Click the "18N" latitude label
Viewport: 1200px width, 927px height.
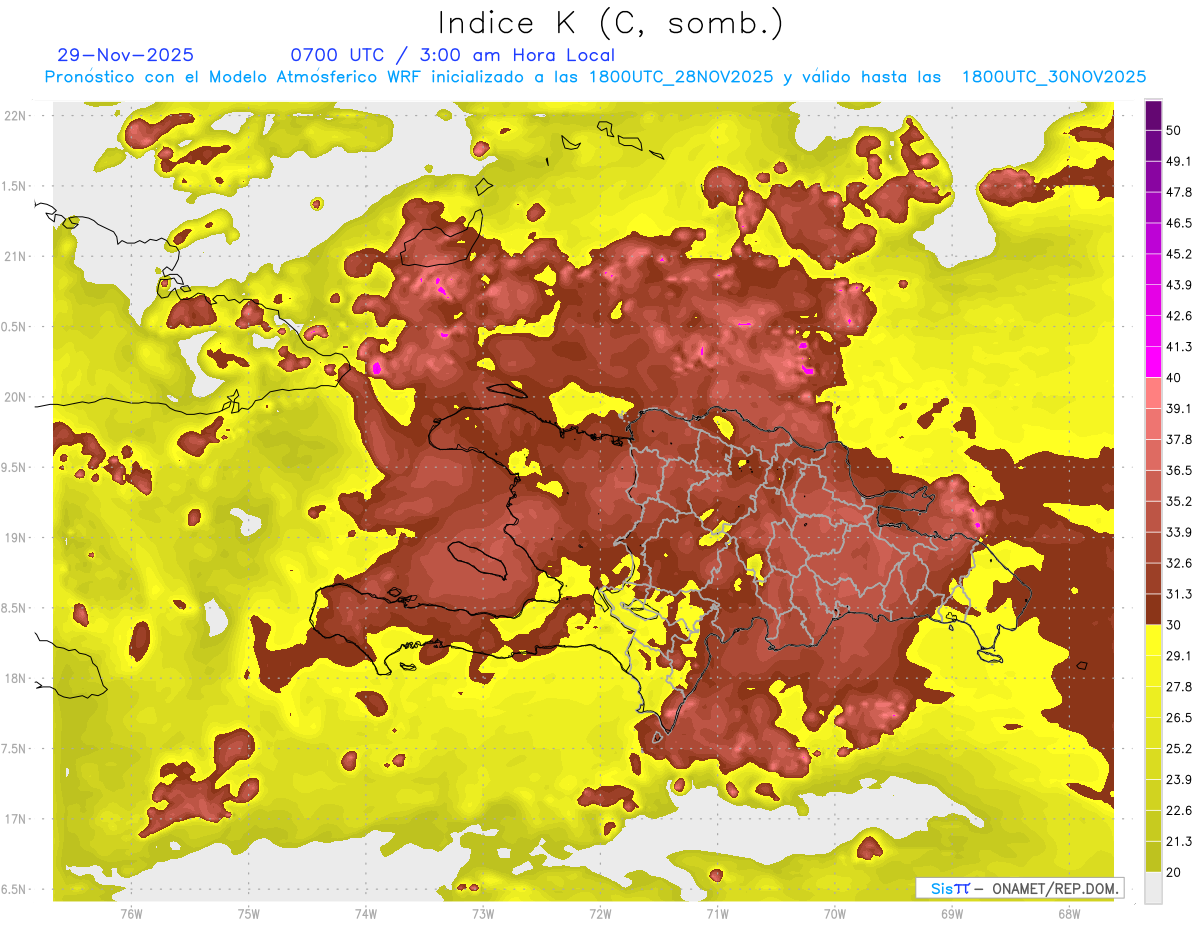(x=16, y=678)
